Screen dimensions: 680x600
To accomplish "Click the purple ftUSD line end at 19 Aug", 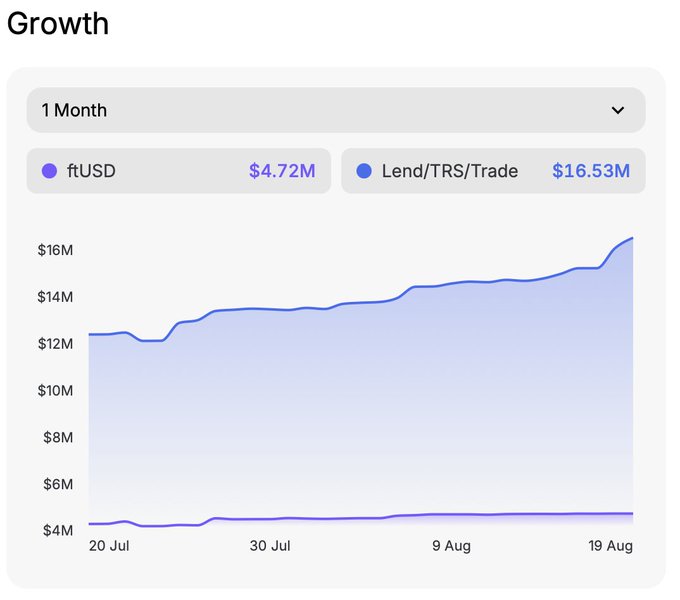I will coord(632,514).
